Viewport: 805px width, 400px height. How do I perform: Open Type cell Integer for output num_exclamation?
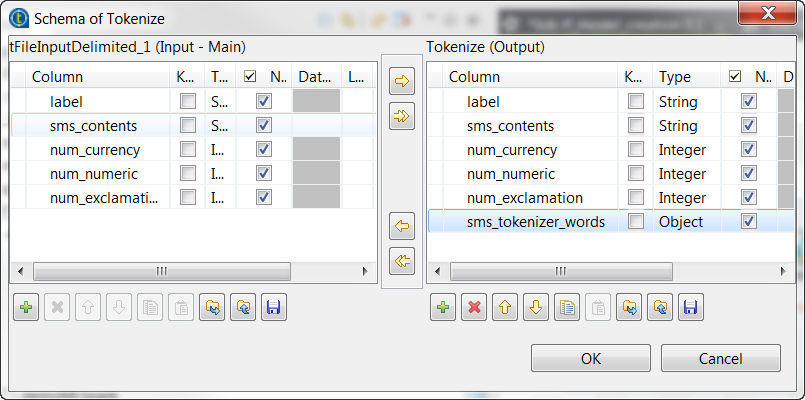point(686,198)
